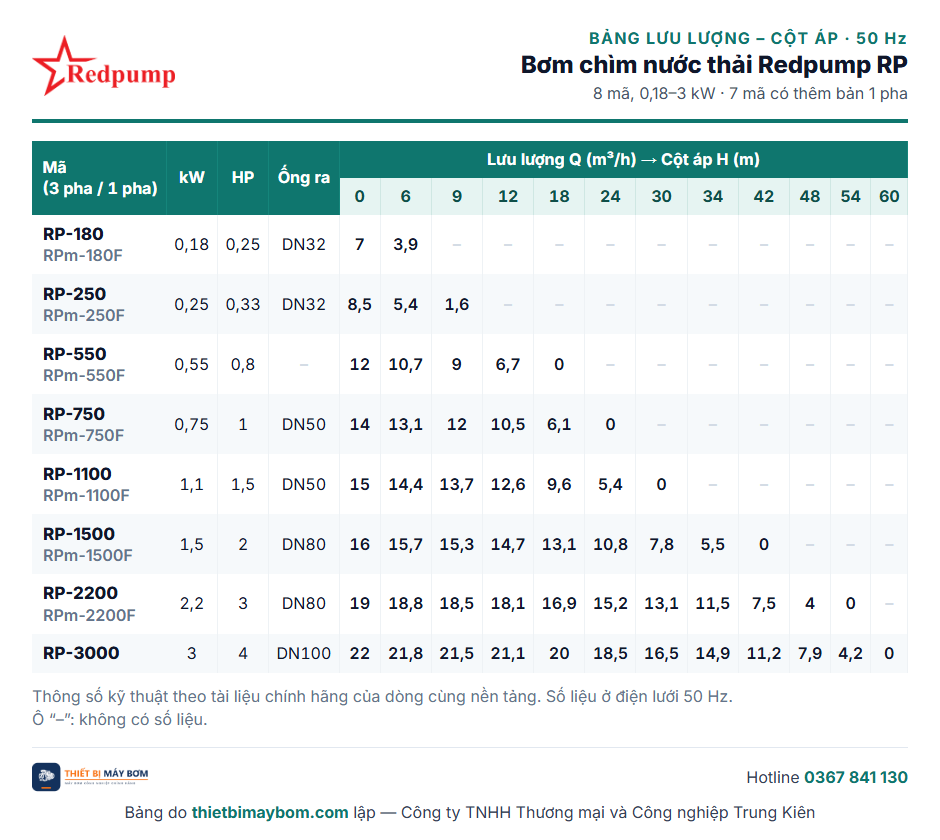Click the 'Ống ra' column header

pos(304,178)
